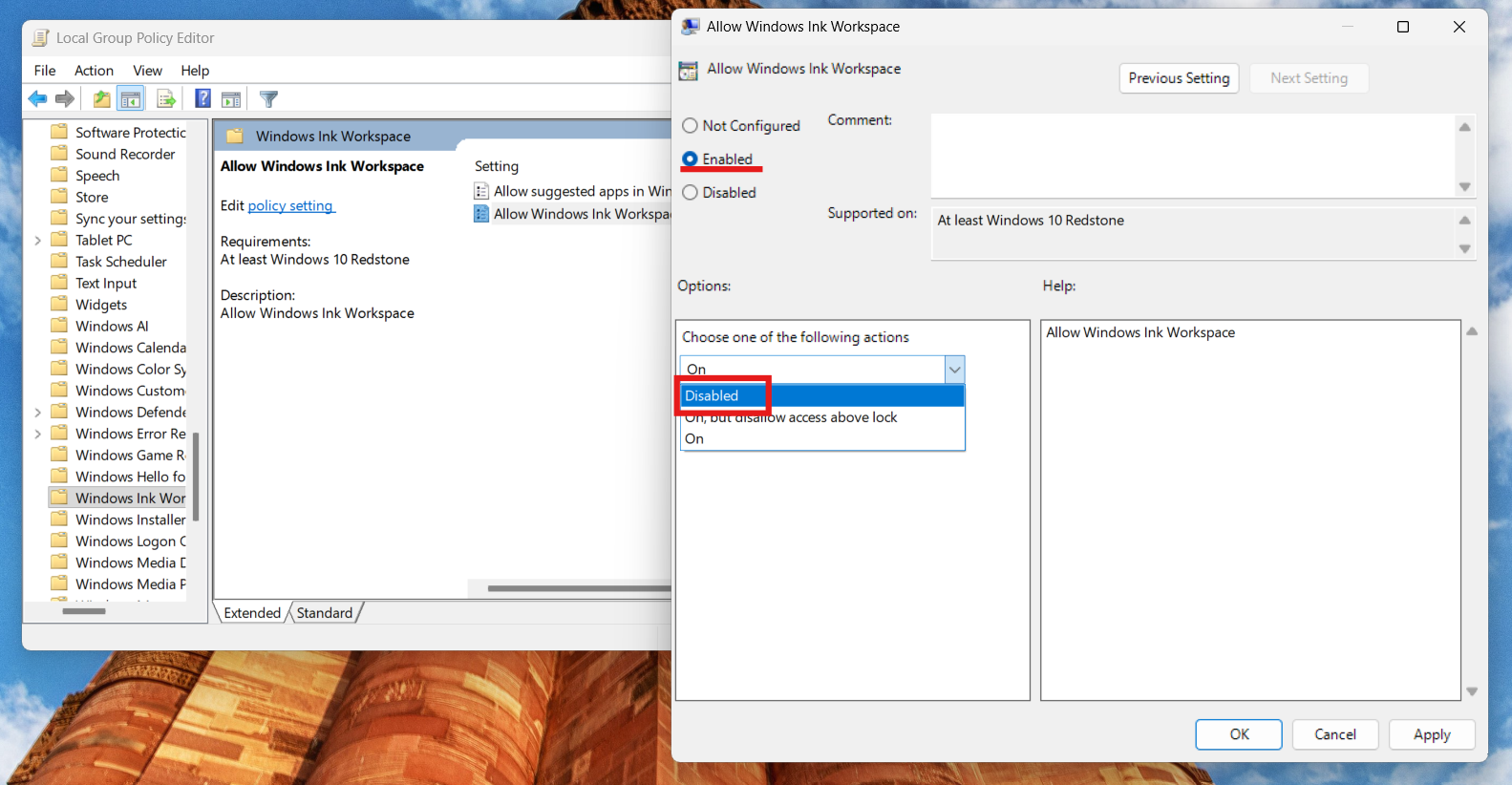Click the dialog title bar policy icon
The height and width of the screenshot is (785, 1512).
pos(690,27)
